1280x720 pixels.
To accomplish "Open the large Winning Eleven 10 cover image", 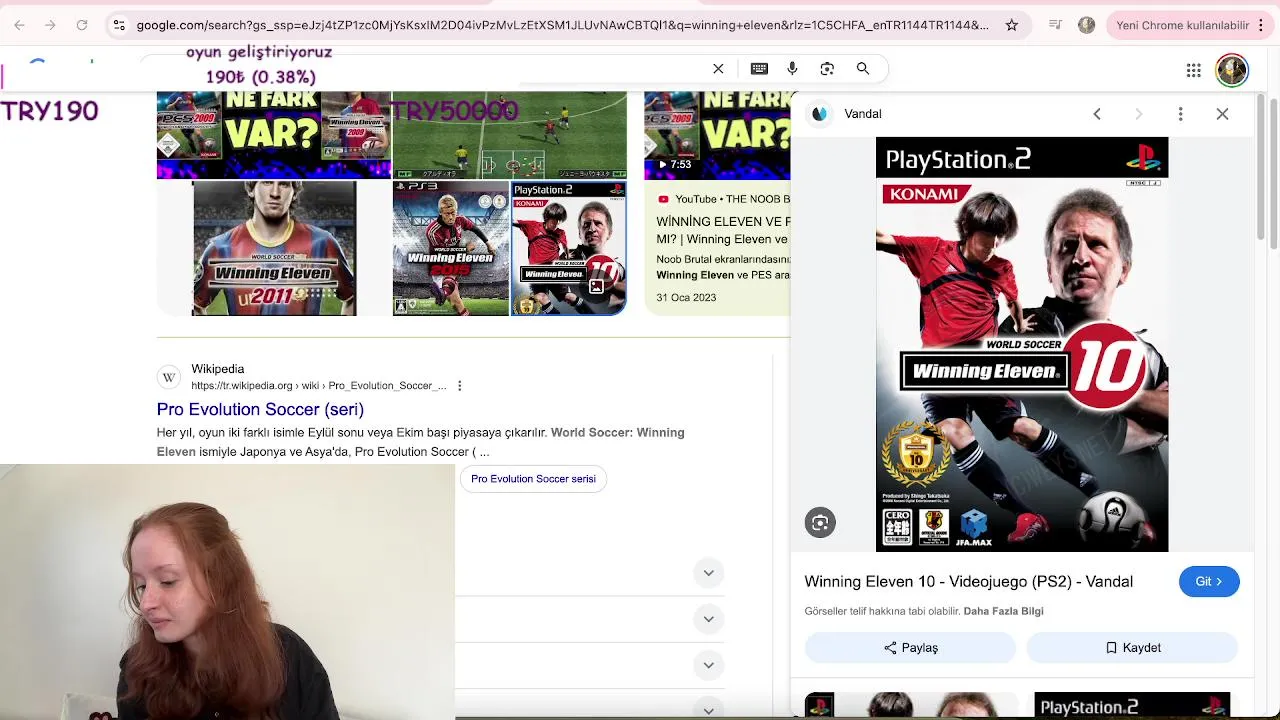I will point(1022,344).
